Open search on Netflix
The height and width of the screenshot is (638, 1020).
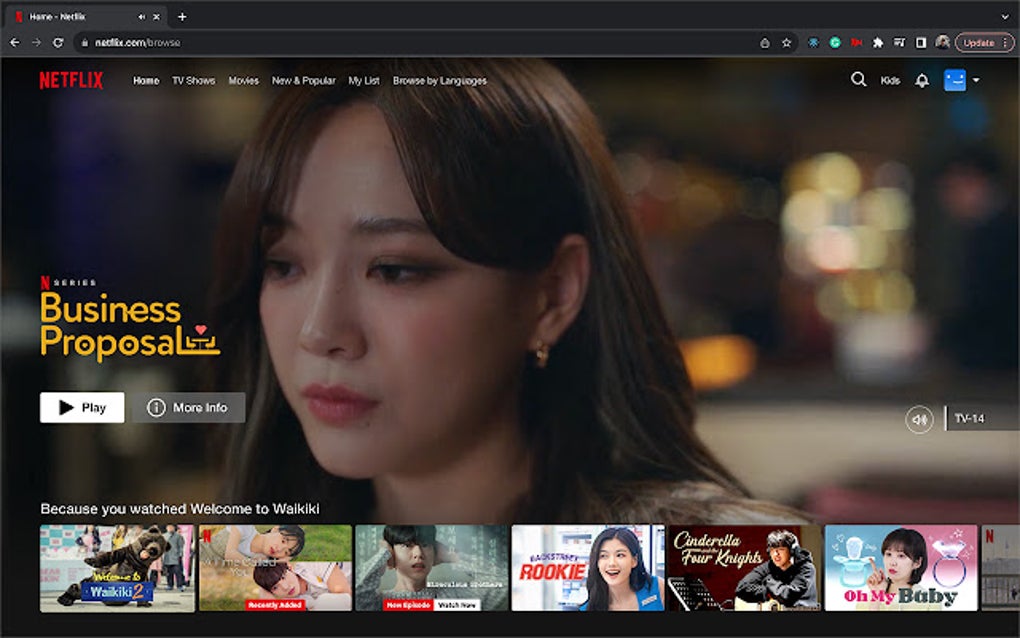pos(858,79)
